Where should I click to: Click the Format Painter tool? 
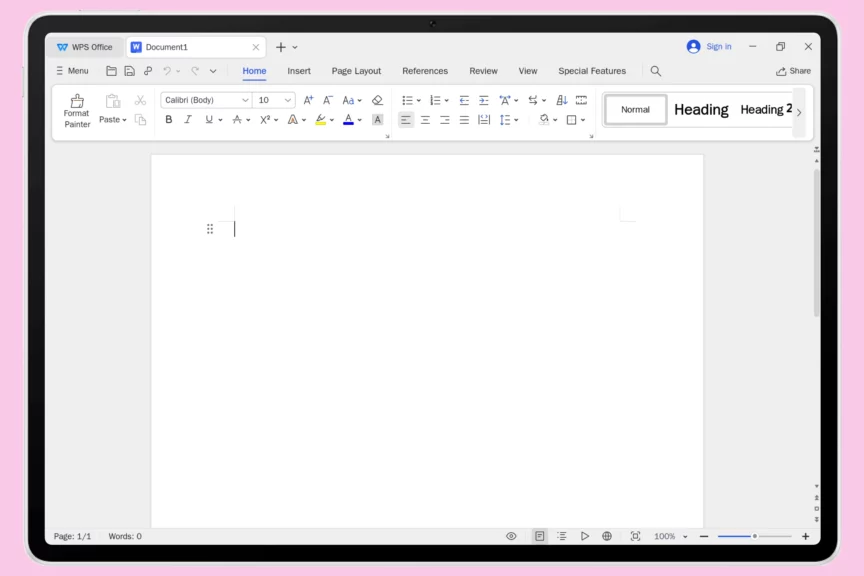(x=77, y=109)
